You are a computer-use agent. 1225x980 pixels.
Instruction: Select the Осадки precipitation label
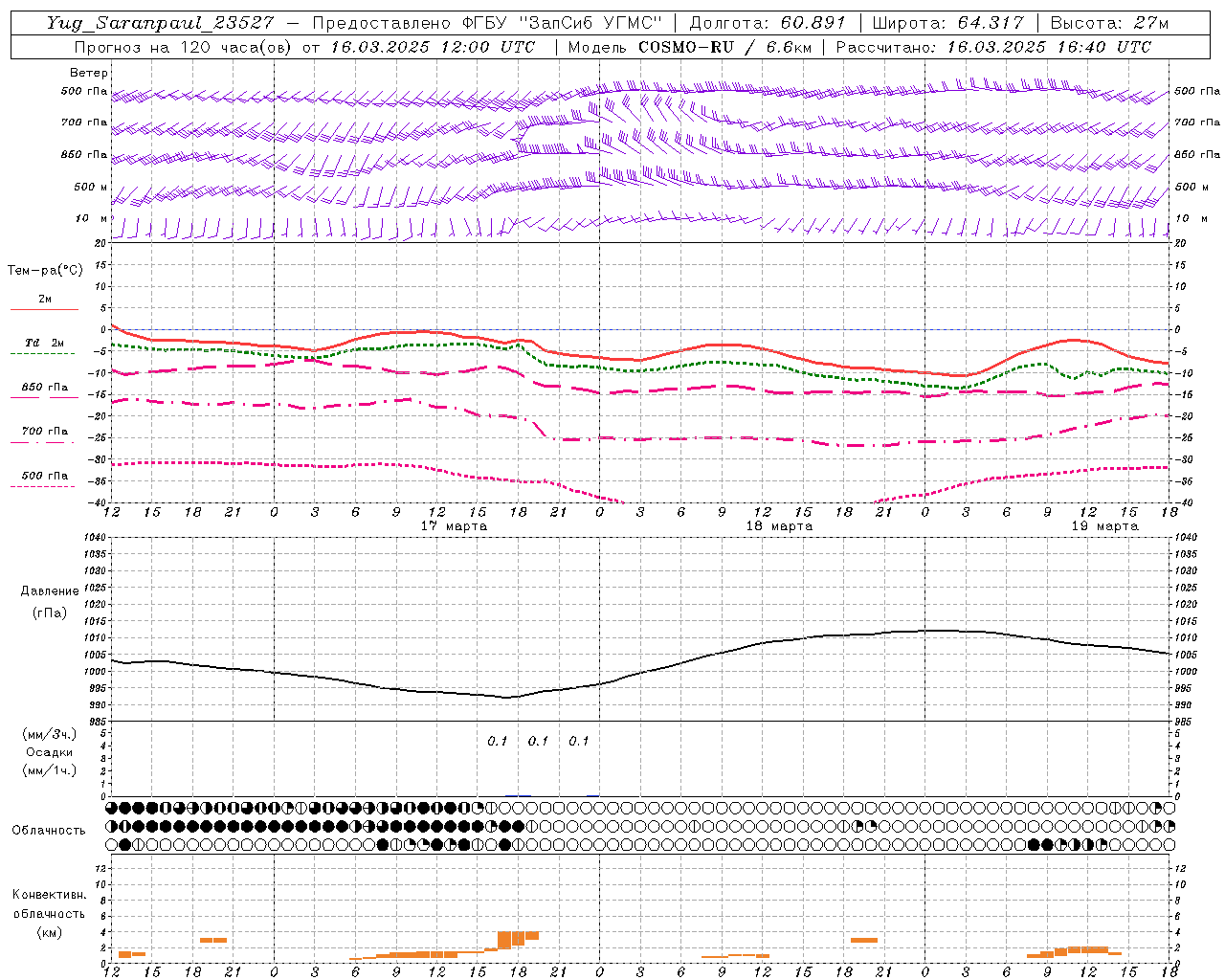click(50, 752)
